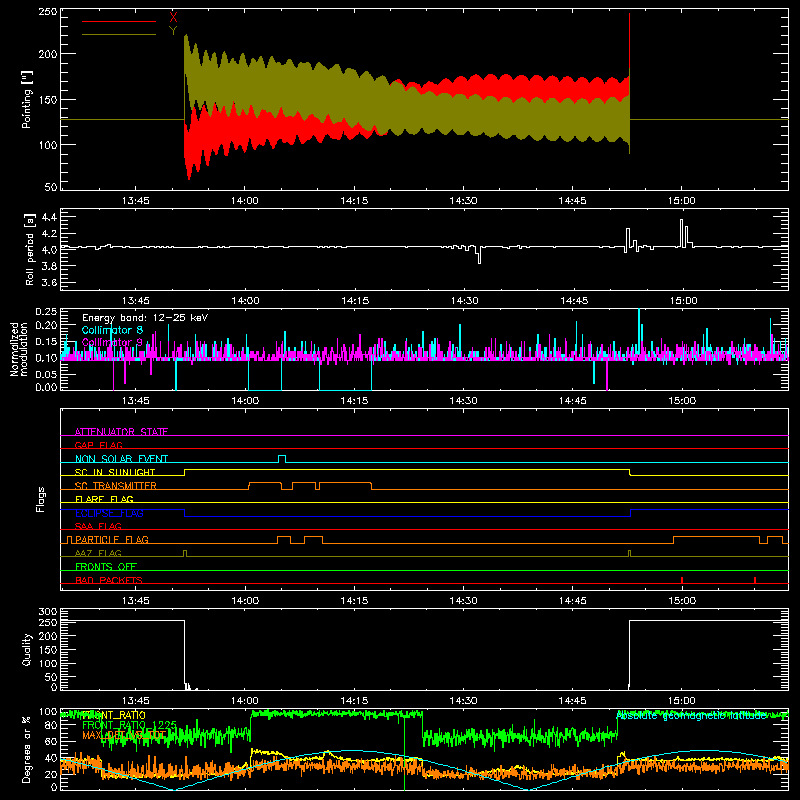Select the NON_SOLAR_EVENT label
The image size is (800, 800).
(121, 459)
